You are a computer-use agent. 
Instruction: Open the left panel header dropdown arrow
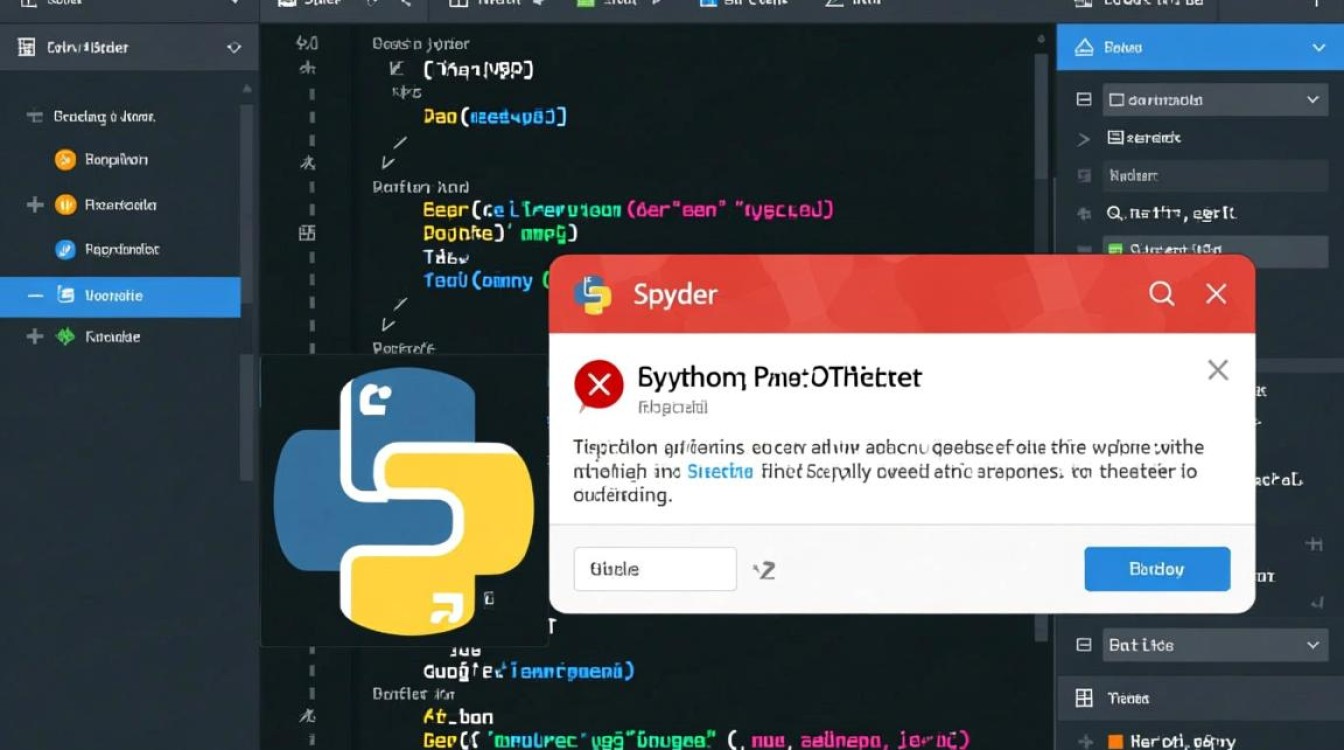(234, 47)
